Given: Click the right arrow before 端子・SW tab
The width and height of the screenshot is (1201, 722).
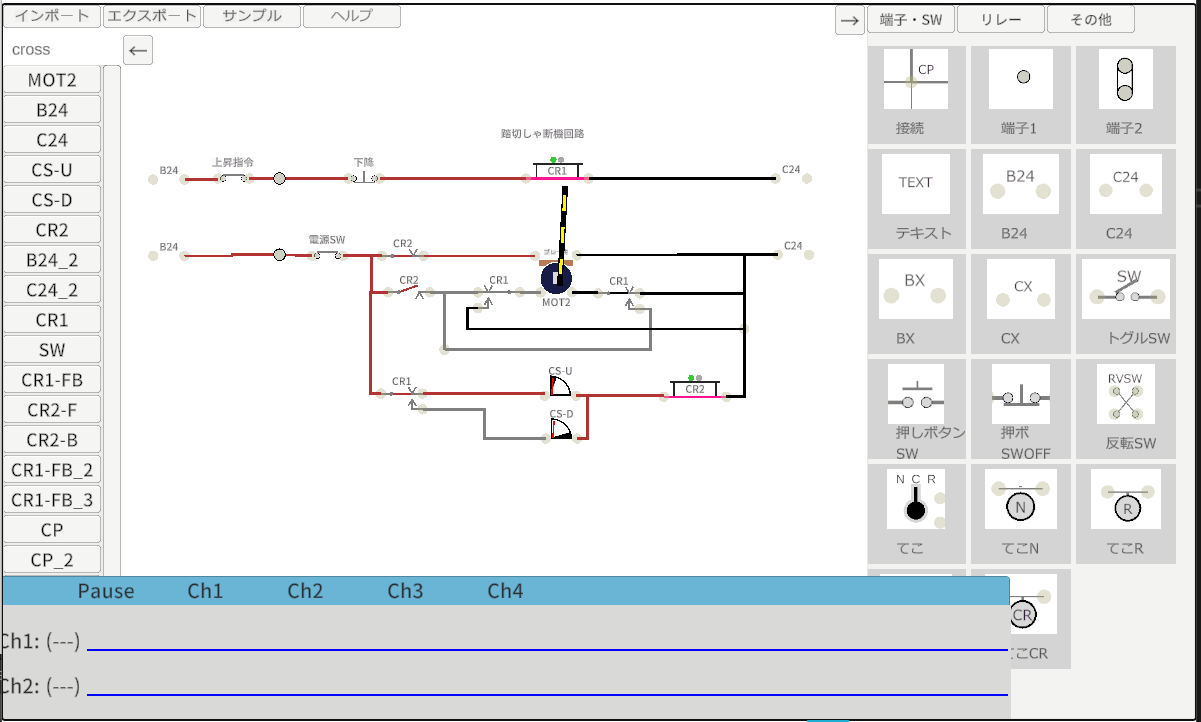Looking at the screenshot, I should [x=850, y=20].
